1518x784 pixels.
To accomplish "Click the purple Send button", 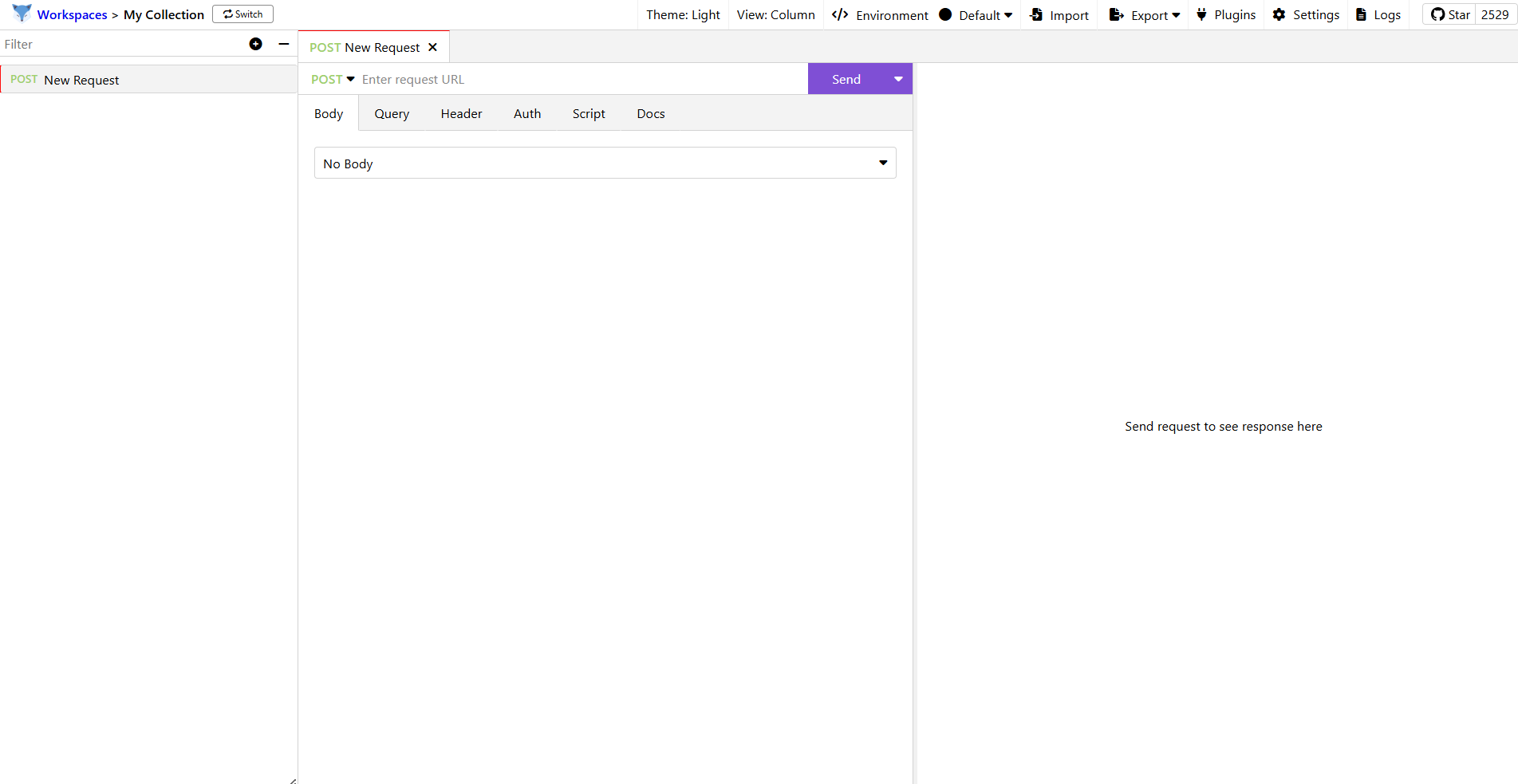I will 846,79.
